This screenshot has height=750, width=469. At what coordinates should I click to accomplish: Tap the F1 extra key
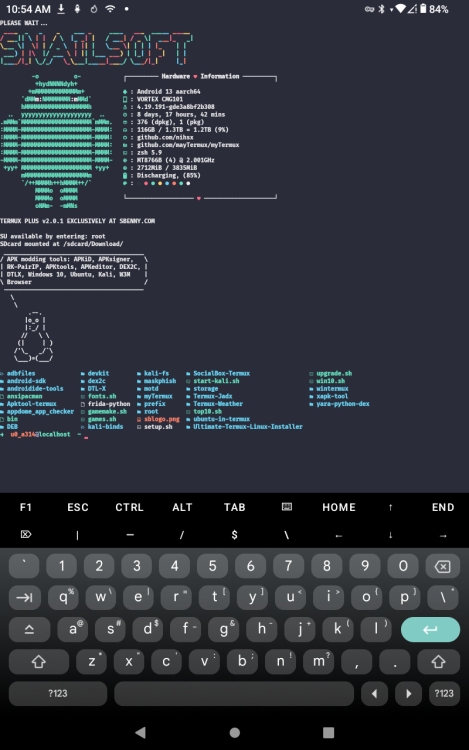[26, 507]
